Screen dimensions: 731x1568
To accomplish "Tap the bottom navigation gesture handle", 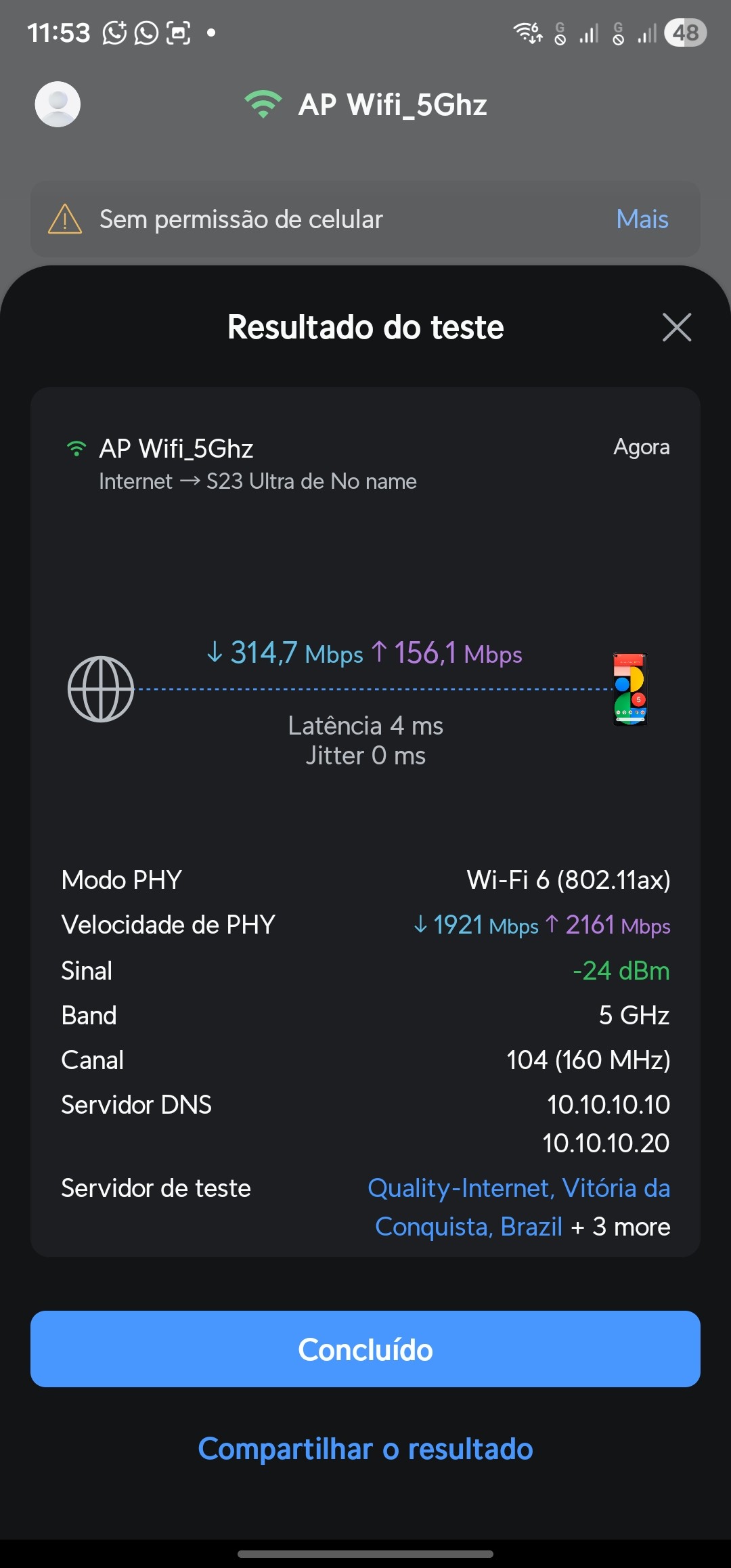I will tap(365, 1554).
